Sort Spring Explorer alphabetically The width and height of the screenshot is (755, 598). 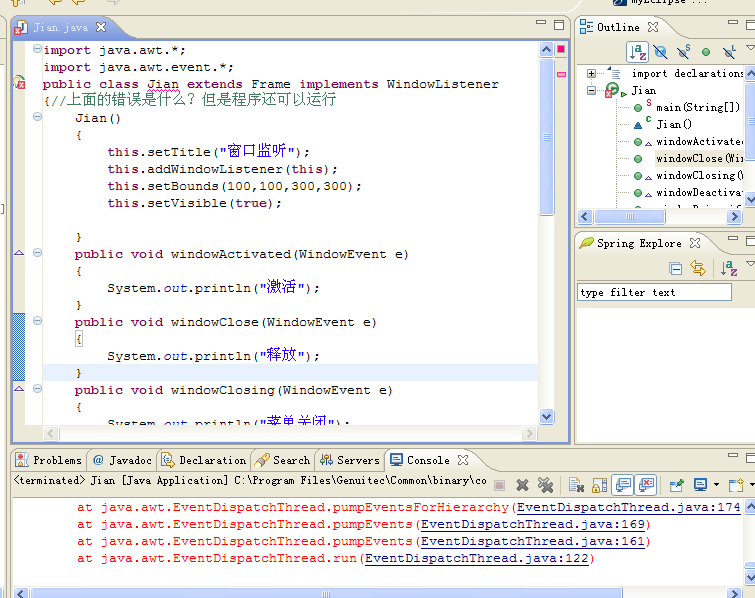click(x=729, y=268)
